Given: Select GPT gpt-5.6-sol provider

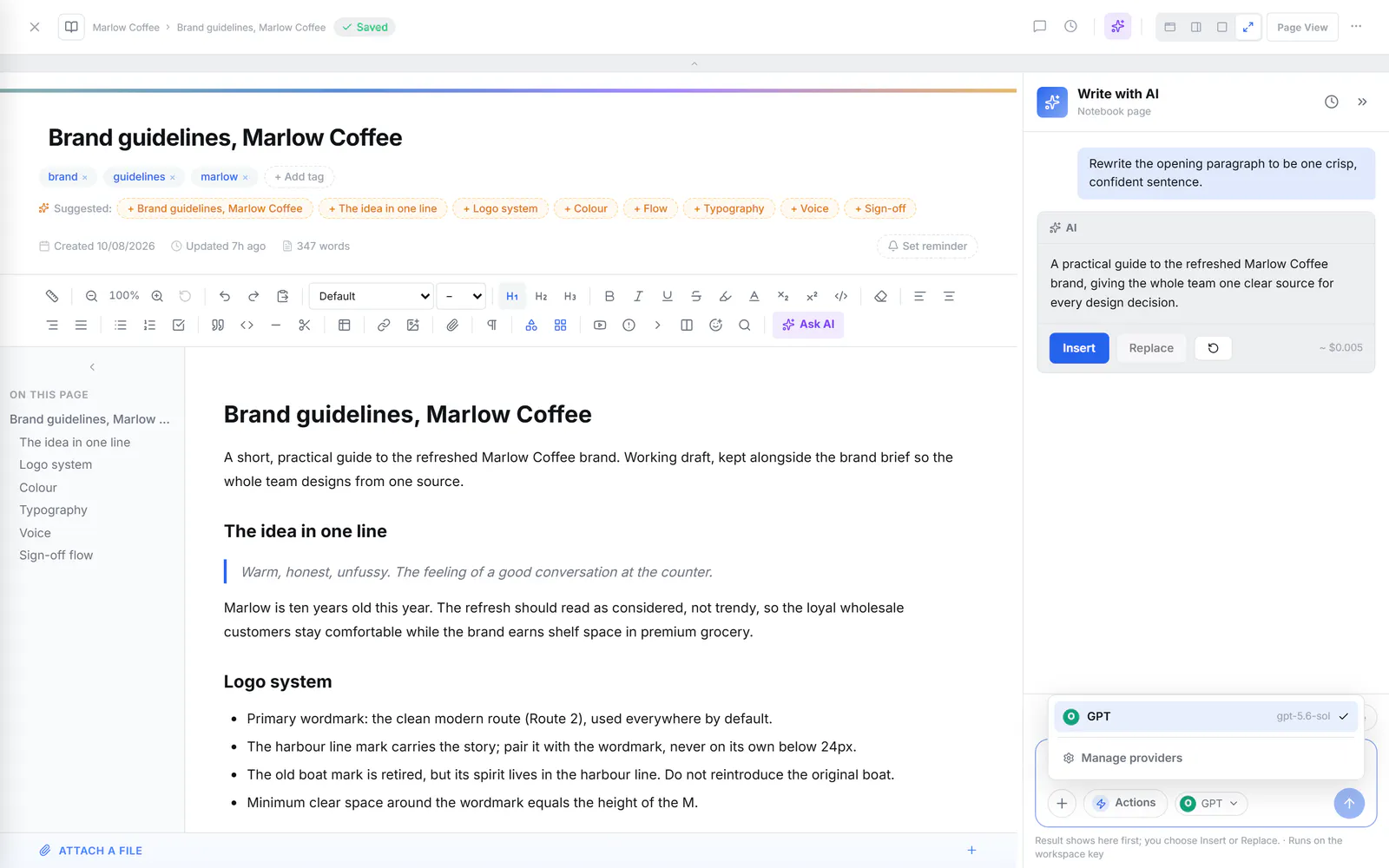Looking at the screenshot, I should tap(1206, 716).
